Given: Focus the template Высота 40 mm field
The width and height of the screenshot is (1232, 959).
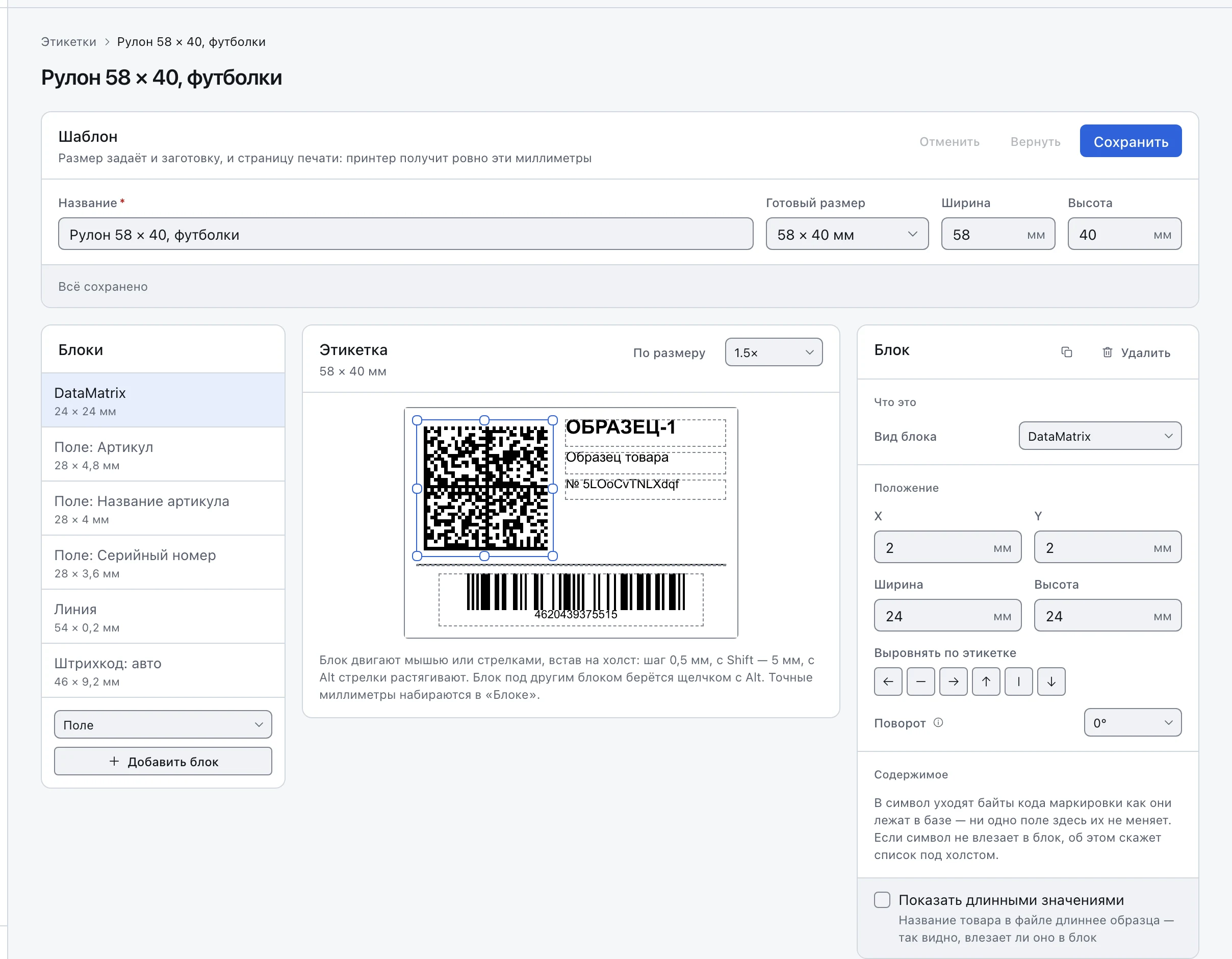Looking at the screenshot, I should tap(1124, 234).
